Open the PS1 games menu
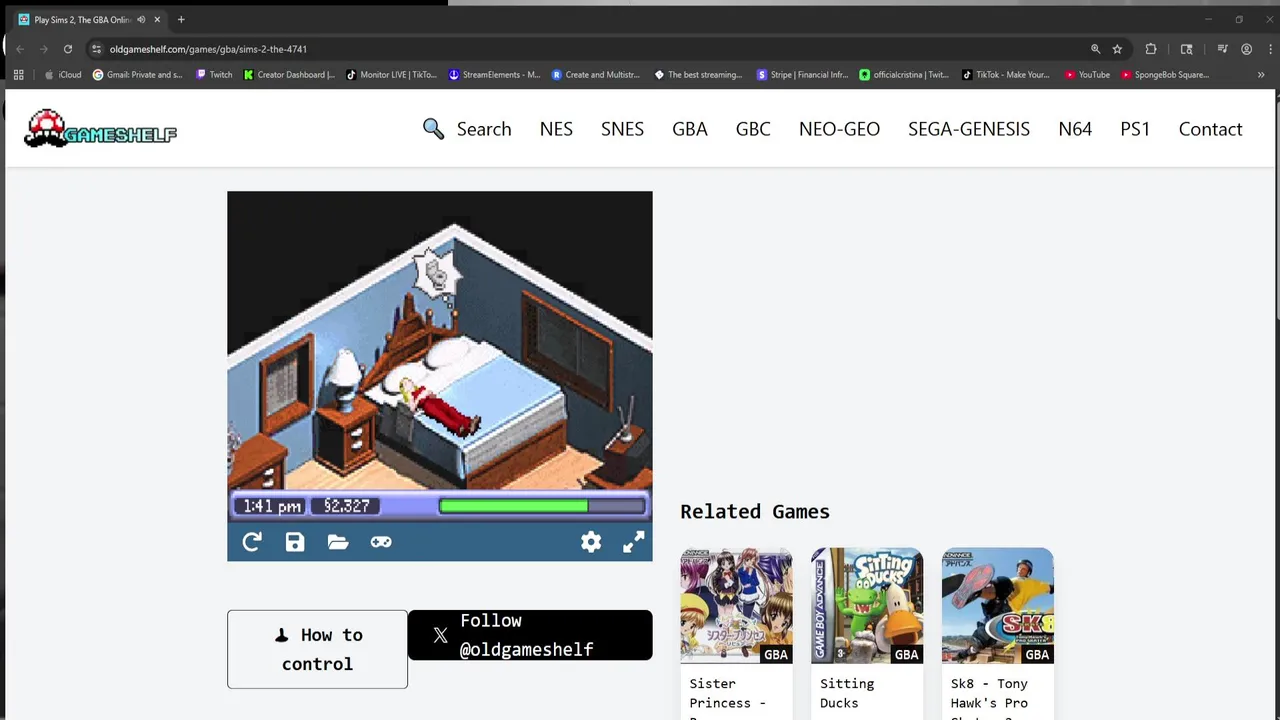Screen dimensions: 1280x720 (x=1135, y=129)
